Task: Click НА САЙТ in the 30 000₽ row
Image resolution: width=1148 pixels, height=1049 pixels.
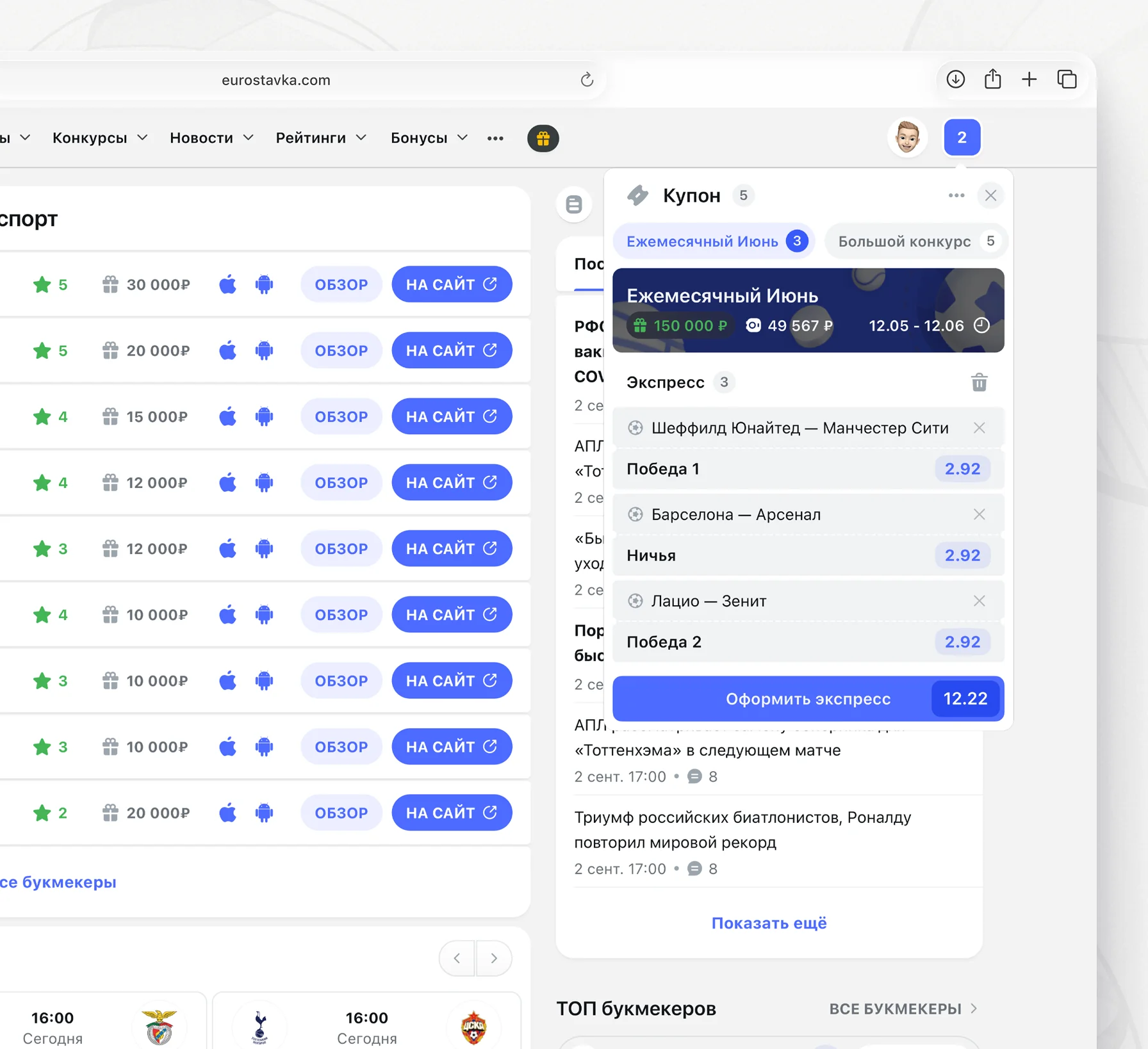Action: pyautogui.click(x=452, y=284)
